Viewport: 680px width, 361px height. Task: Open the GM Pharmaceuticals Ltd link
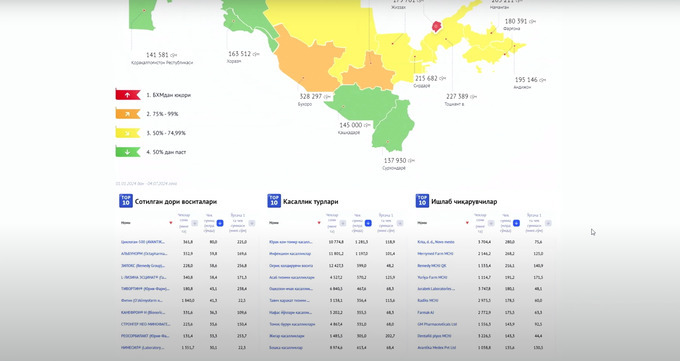pyautogui.click(x=437, y=324)
